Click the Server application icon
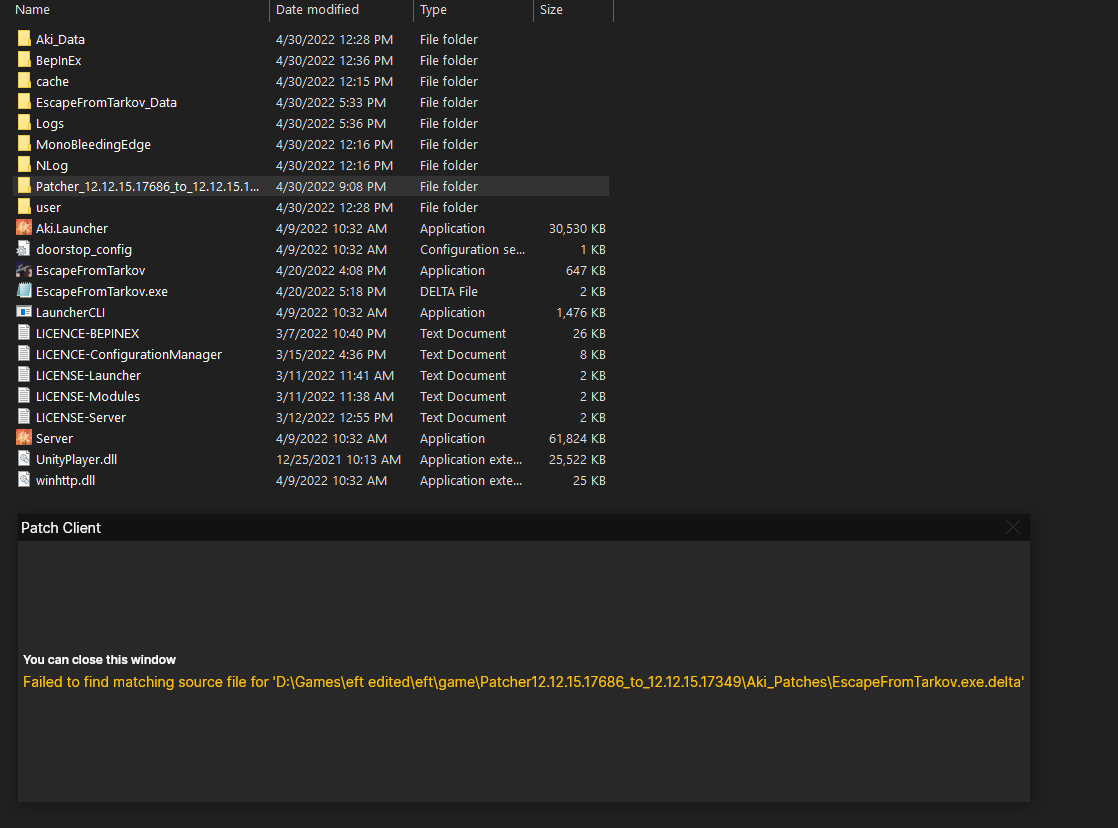 (x=24, y=438)
